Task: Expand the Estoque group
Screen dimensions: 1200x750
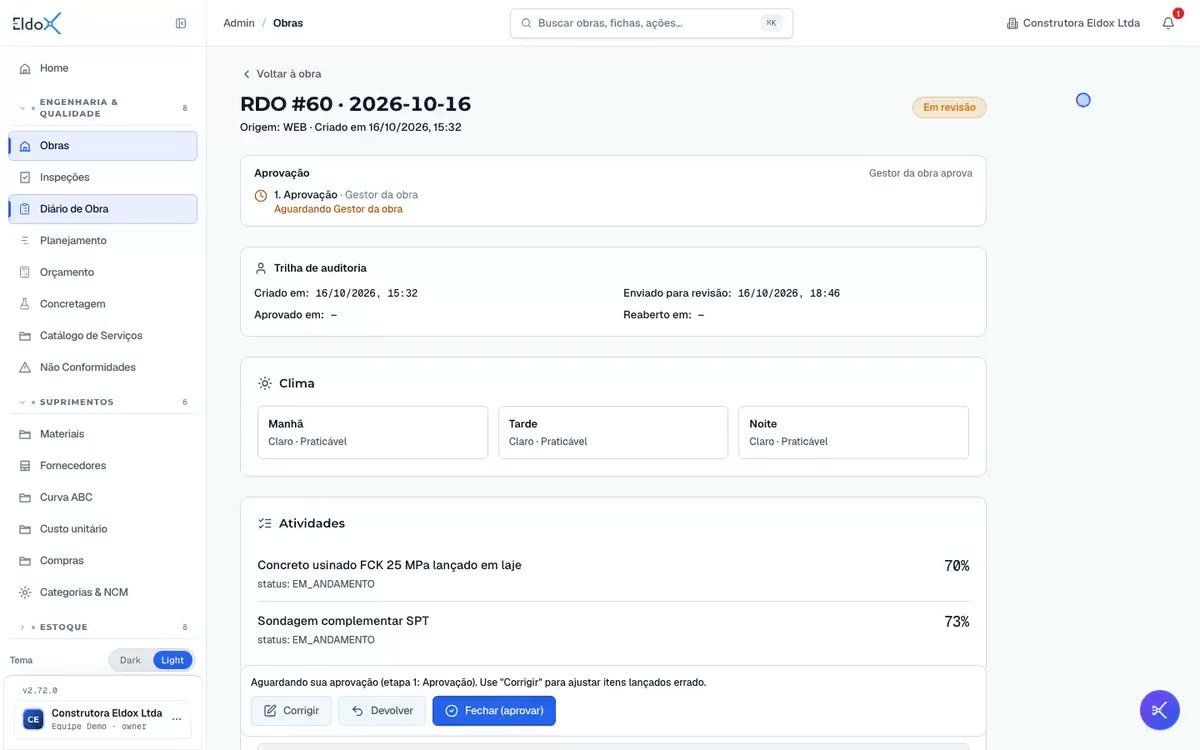Action: (x=103, y=627)
